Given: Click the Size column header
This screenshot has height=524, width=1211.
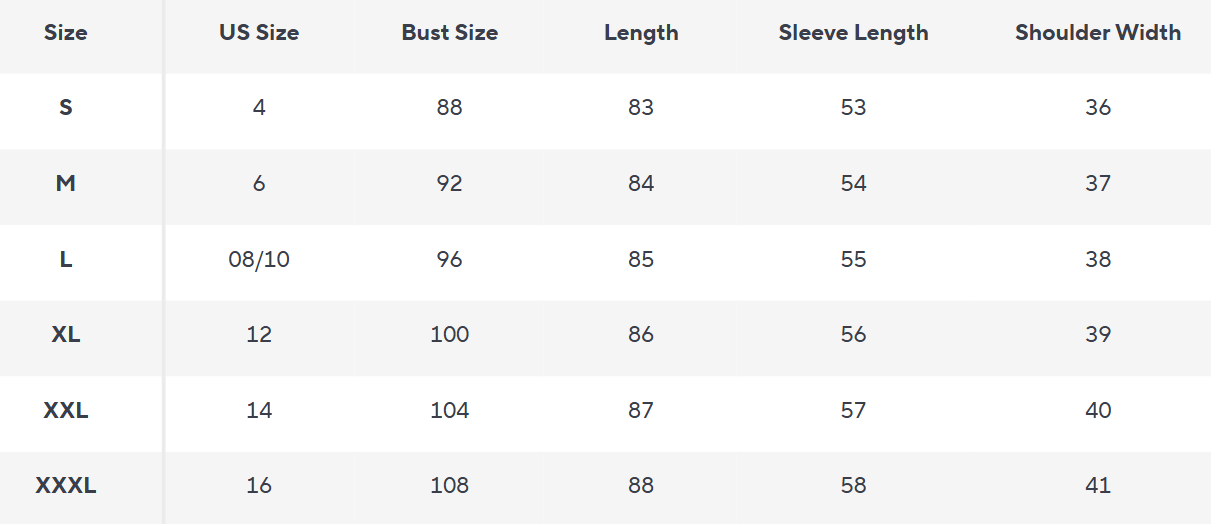Looking at the screenshot, I should pos(66,33).
